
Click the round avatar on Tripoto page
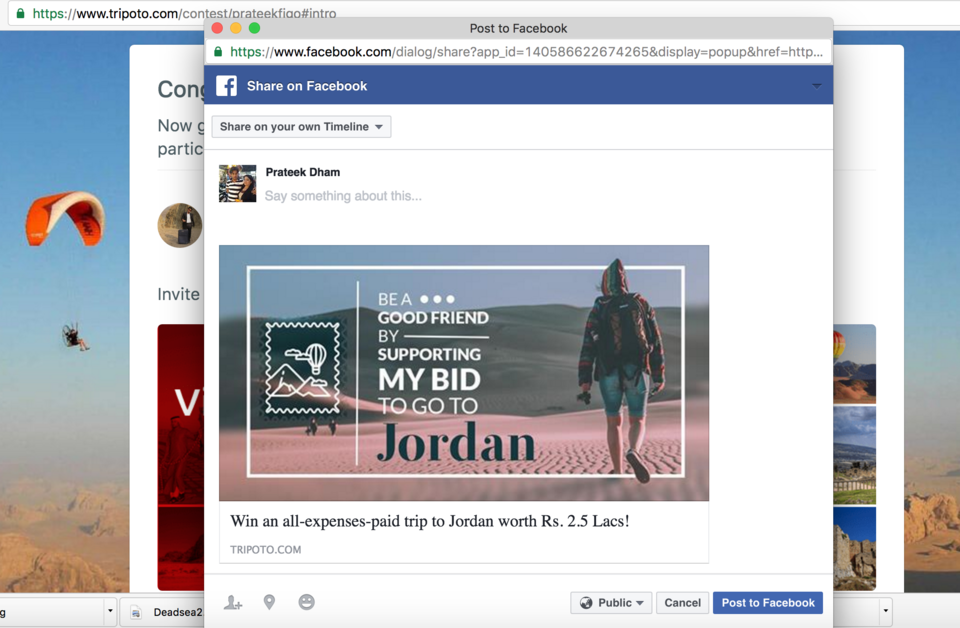coord(180,225)
